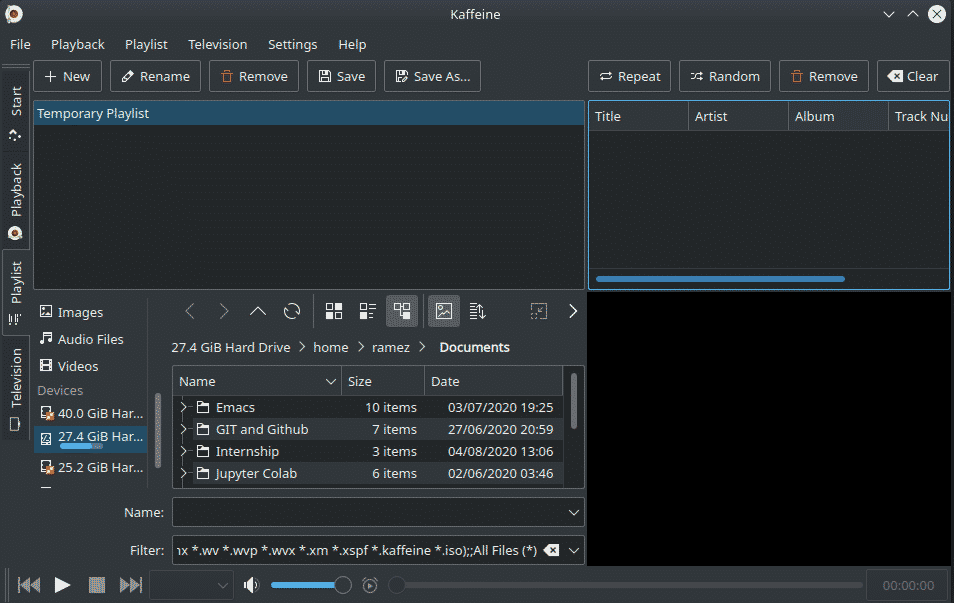Select the 25.2 GiB hard drive device

coord(91,467)
